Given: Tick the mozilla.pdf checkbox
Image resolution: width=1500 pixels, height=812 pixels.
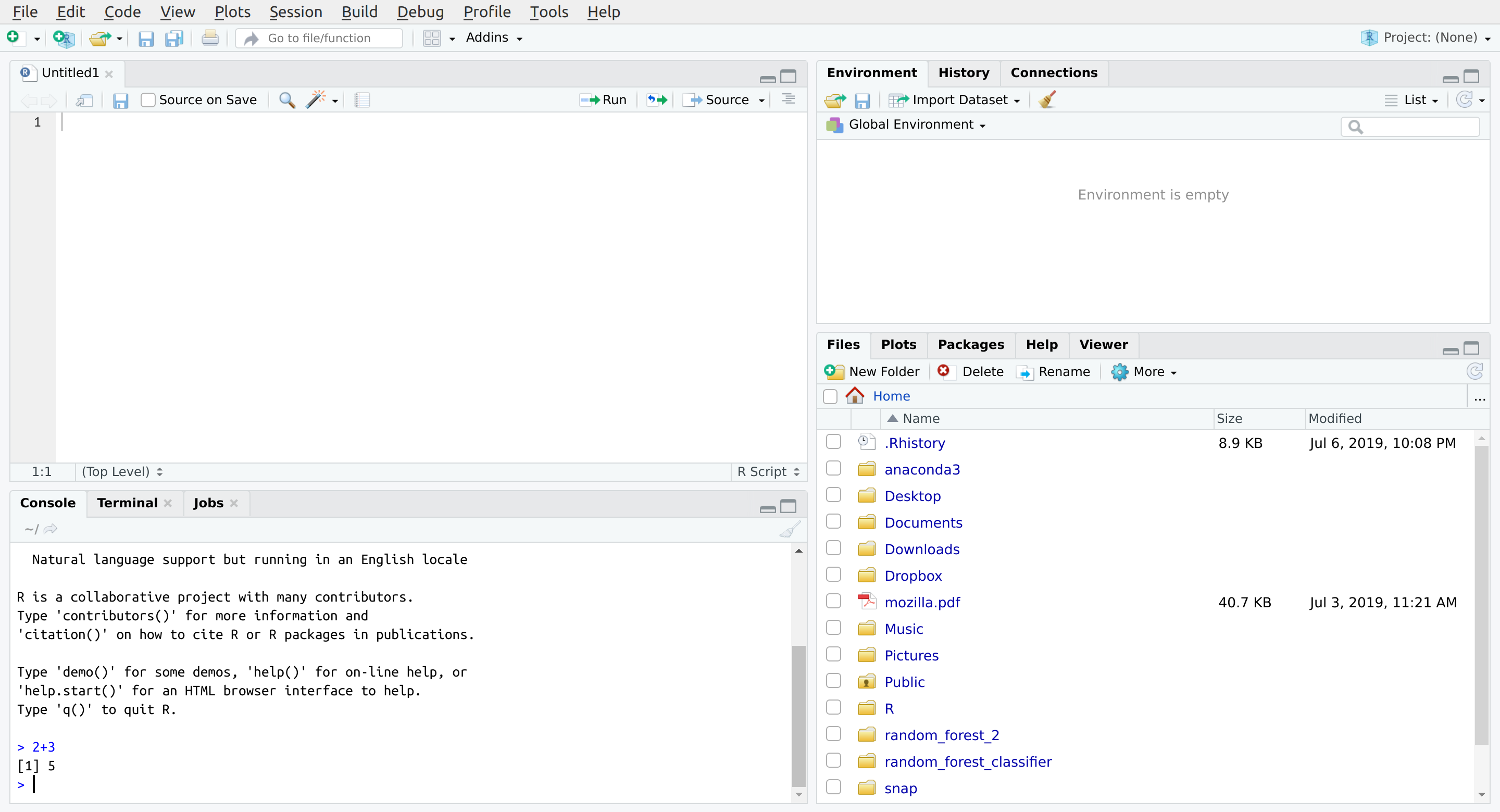Looking at the screenshot, I should click(833, 601).
